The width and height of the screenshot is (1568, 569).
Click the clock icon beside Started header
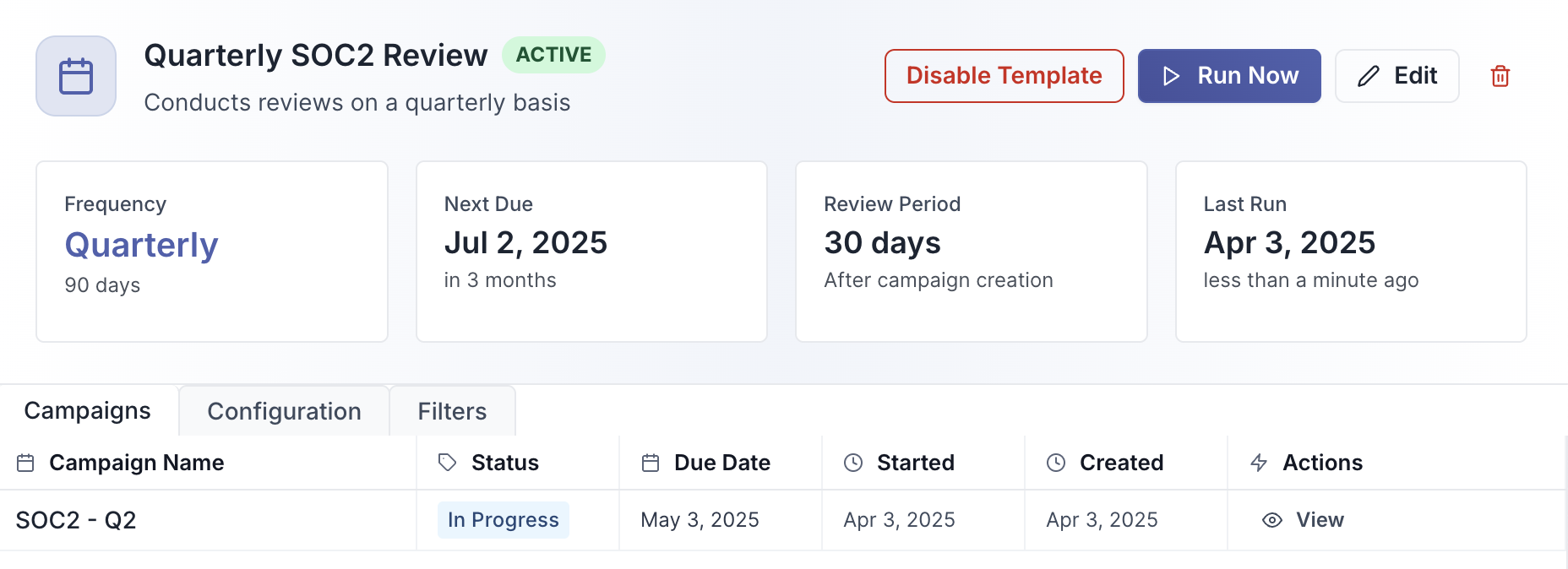point(853,463)
